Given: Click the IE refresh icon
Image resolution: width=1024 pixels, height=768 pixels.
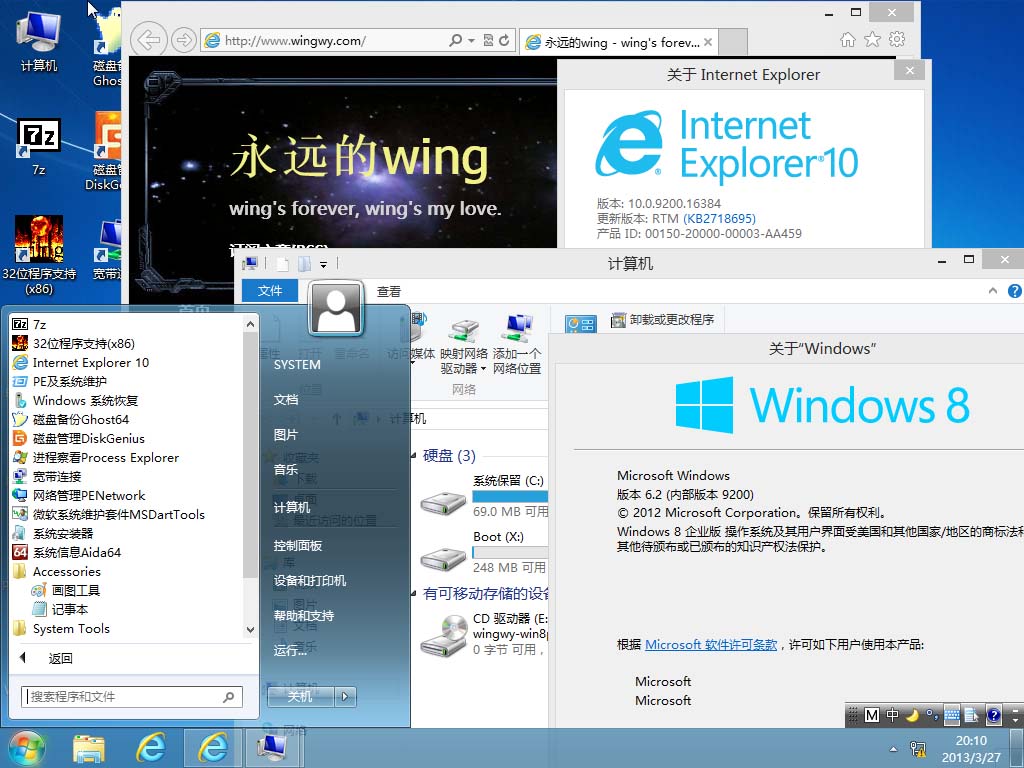Looking at the screenshot, I should [504, 40].
